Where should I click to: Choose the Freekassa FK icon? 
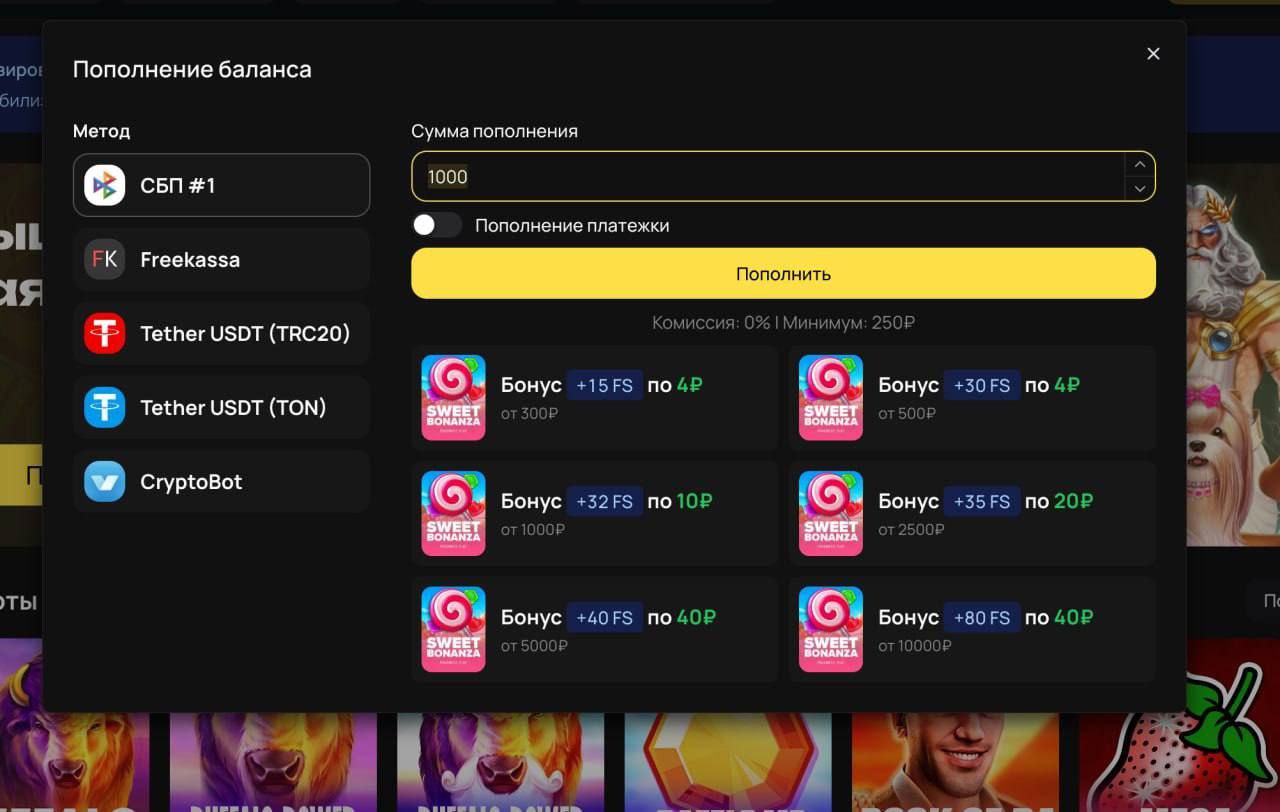coord(104,259)
